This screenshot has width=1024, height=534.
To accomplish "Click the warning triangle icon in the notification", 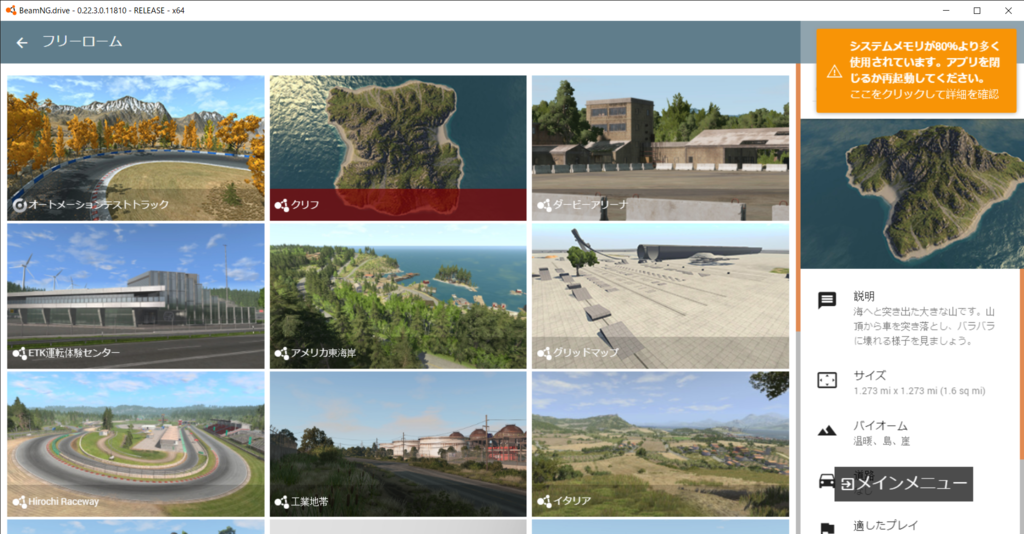I will coord(834,71).
